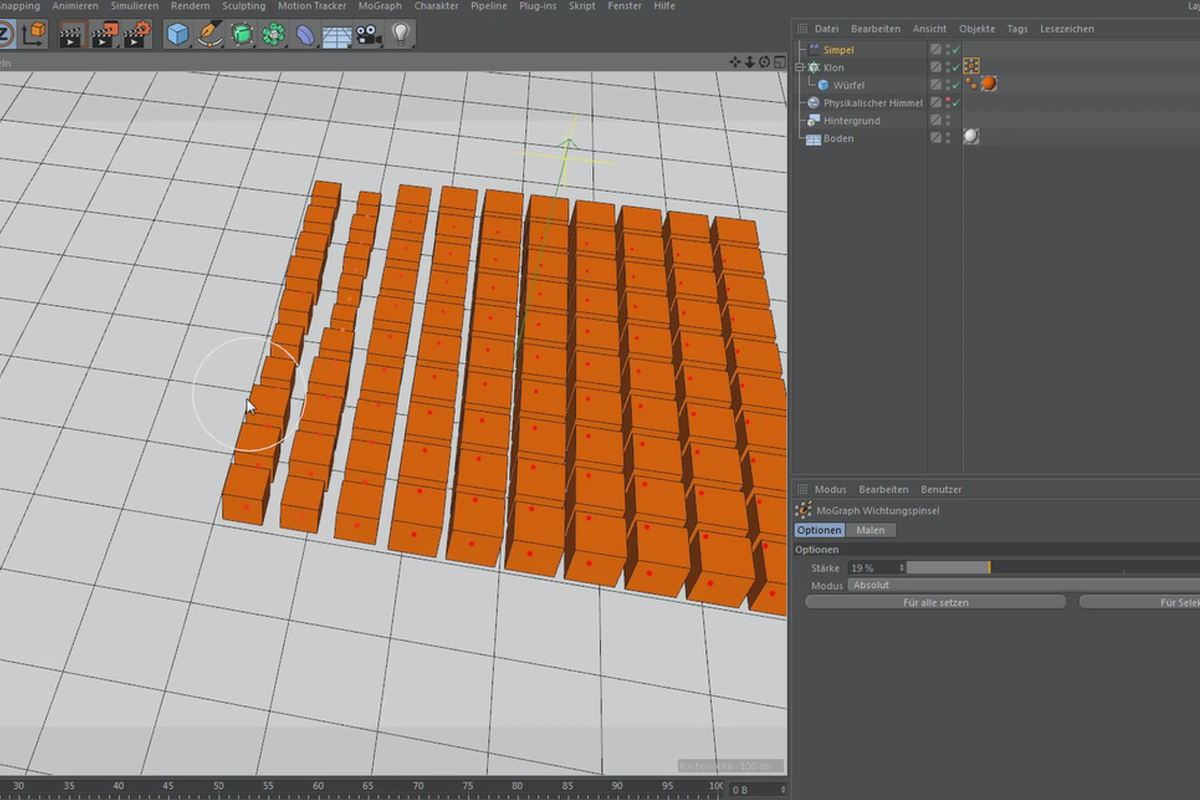Select the Boden object in the list
Viewport: 1200px width, 800px height.
click(838, 138)
